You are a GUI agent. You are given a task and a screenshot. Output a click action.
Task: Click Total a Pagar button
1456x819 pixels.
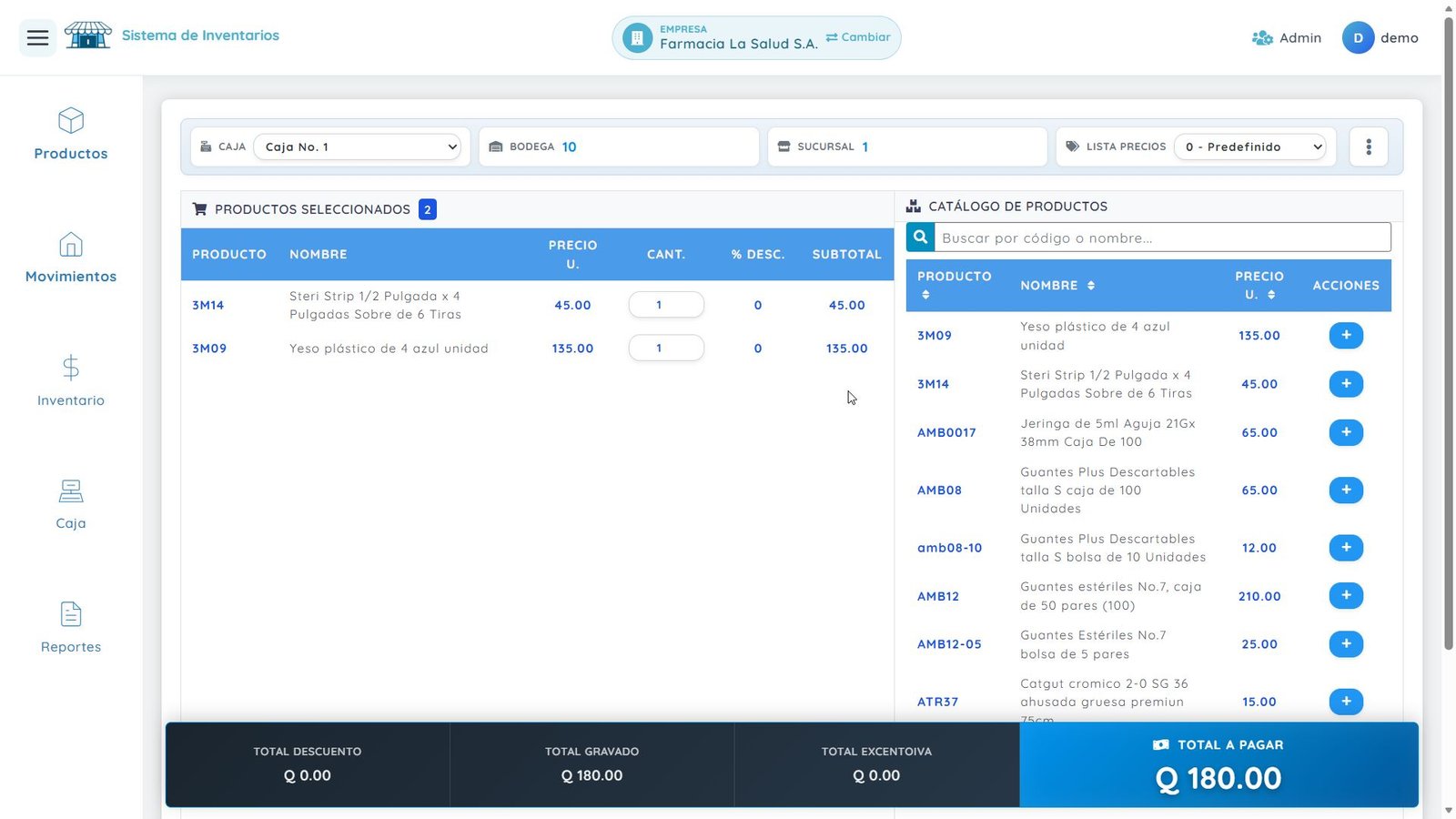[1218, 764]
